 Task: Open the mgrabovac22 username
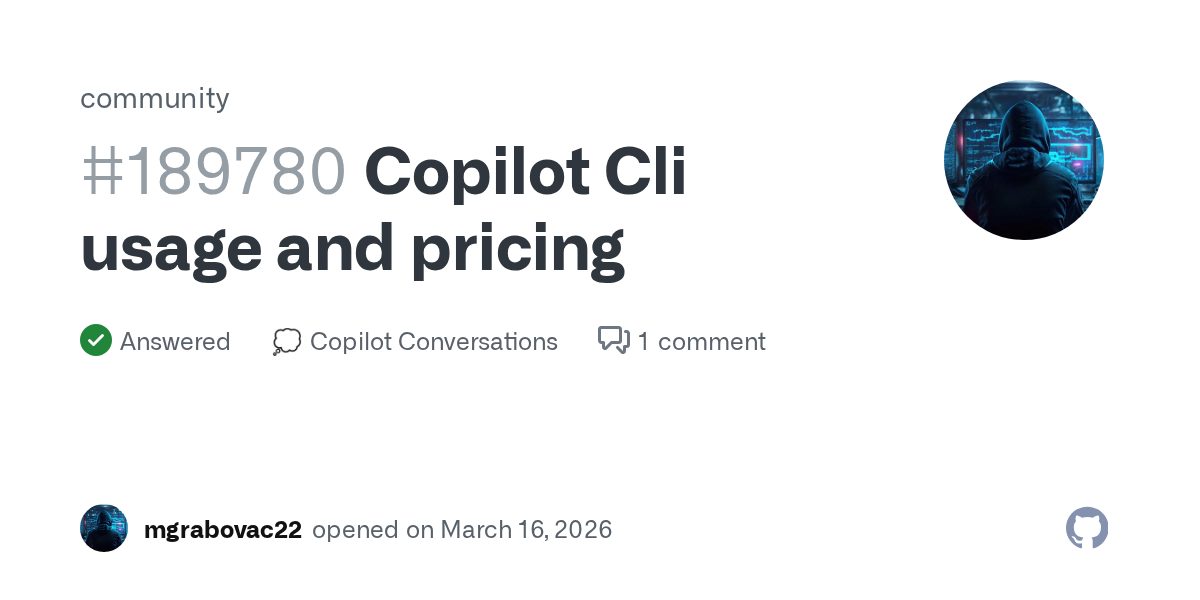tap(223, 530)
